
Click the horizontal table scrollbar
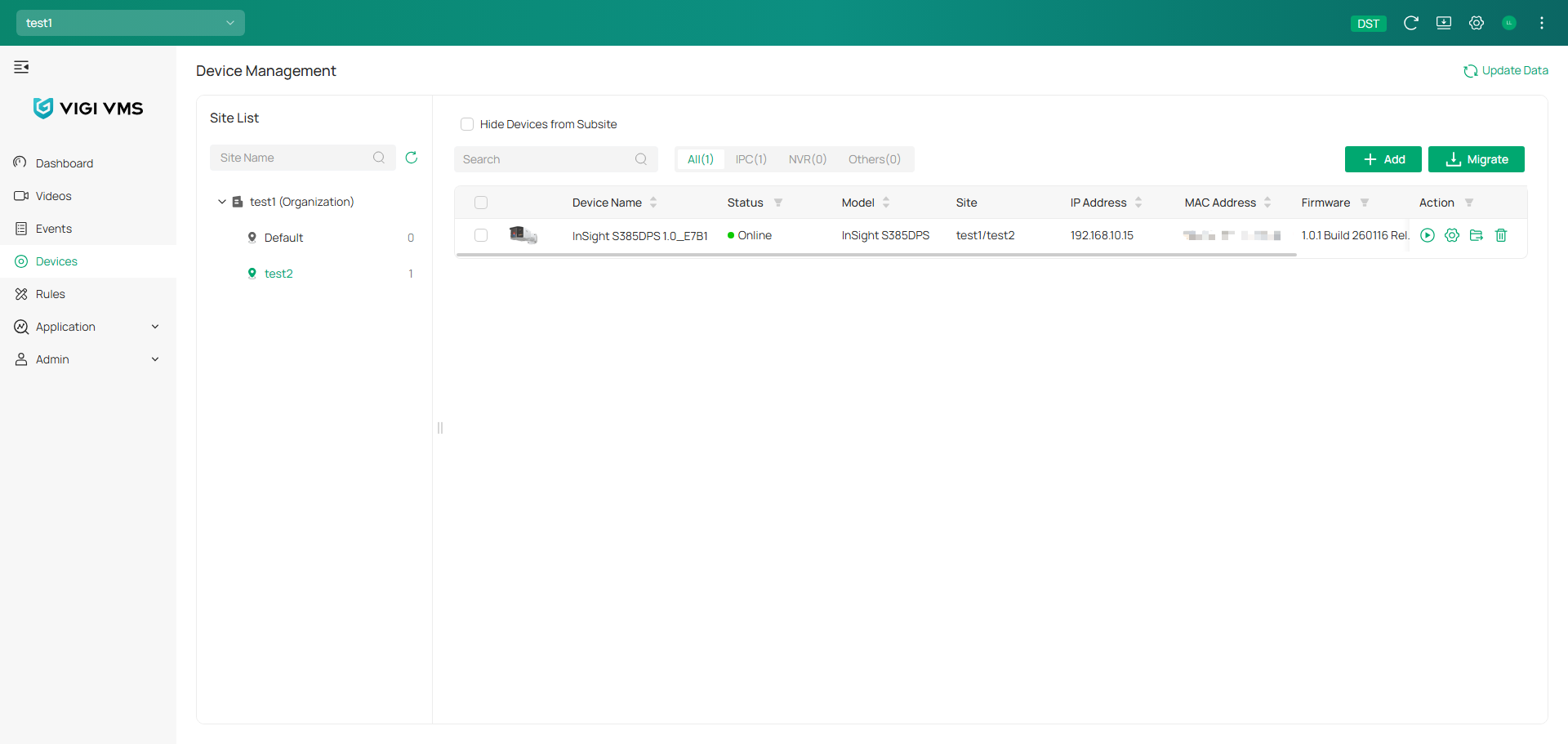(x=876, y=255)
